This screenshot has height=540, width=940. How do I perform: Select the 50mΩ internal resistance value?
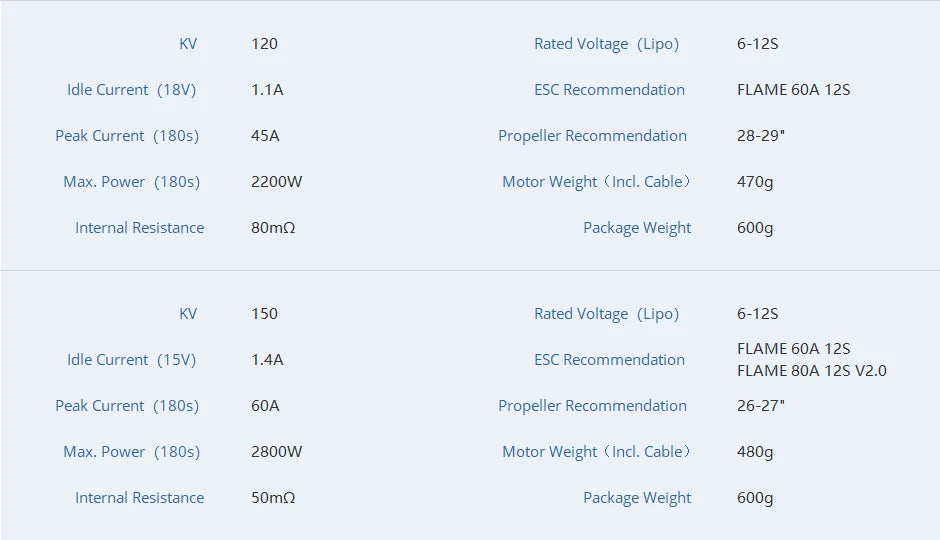pos(273,498)
